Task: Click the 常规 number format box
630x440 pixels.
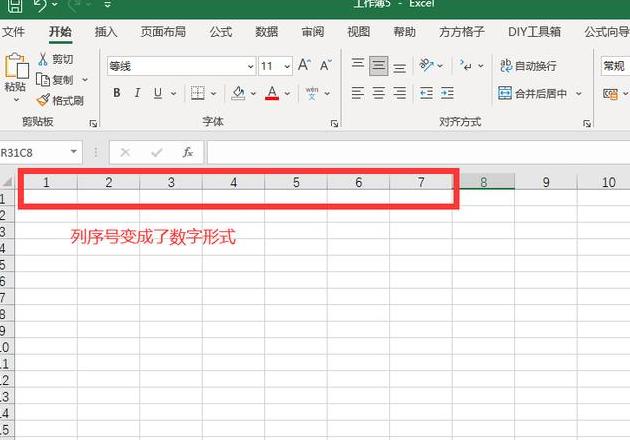Action: (x=616, y=66)
